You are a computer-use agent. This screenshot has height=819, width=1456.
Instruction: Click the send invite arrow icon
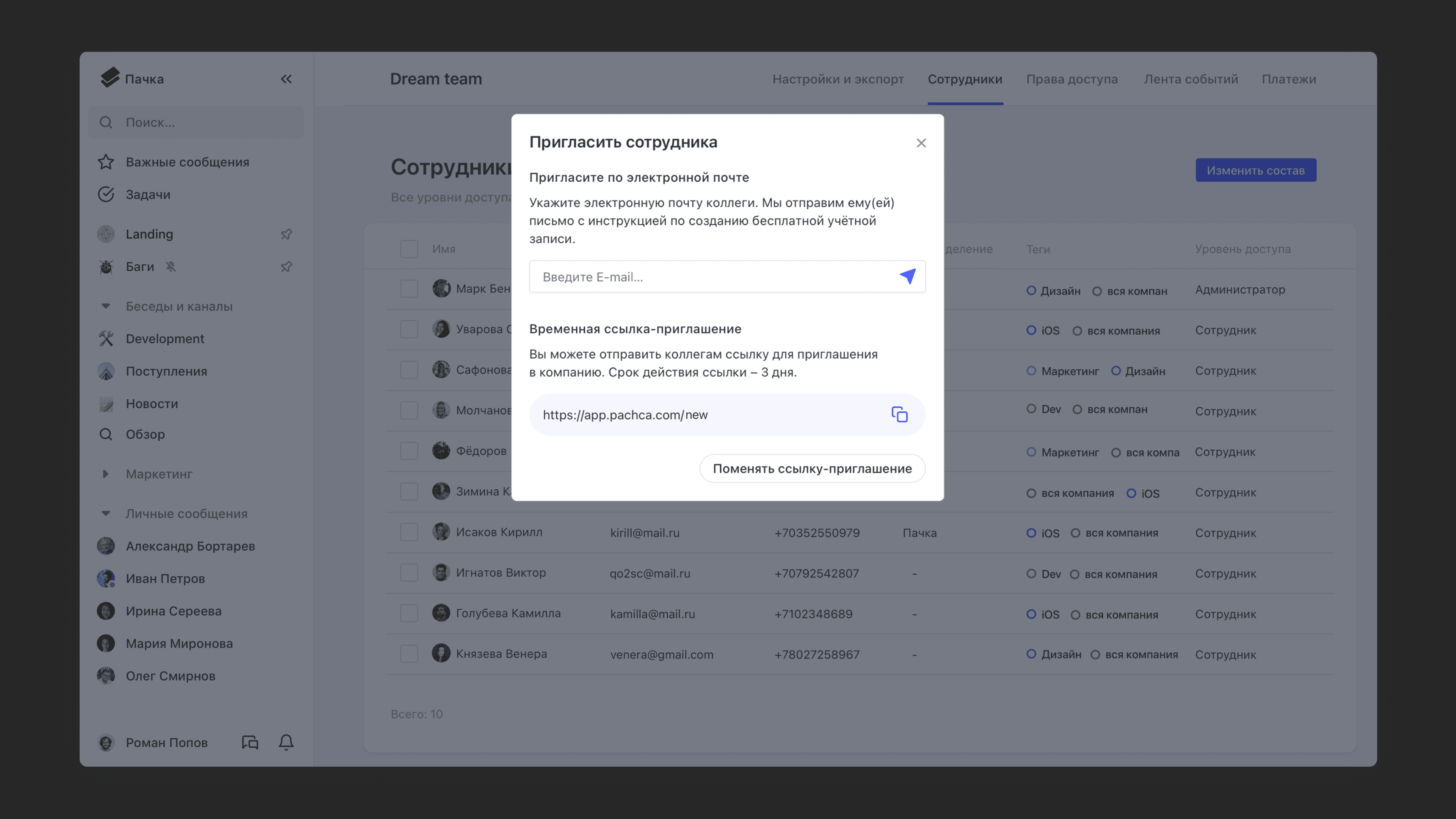[x=908, y=276]
